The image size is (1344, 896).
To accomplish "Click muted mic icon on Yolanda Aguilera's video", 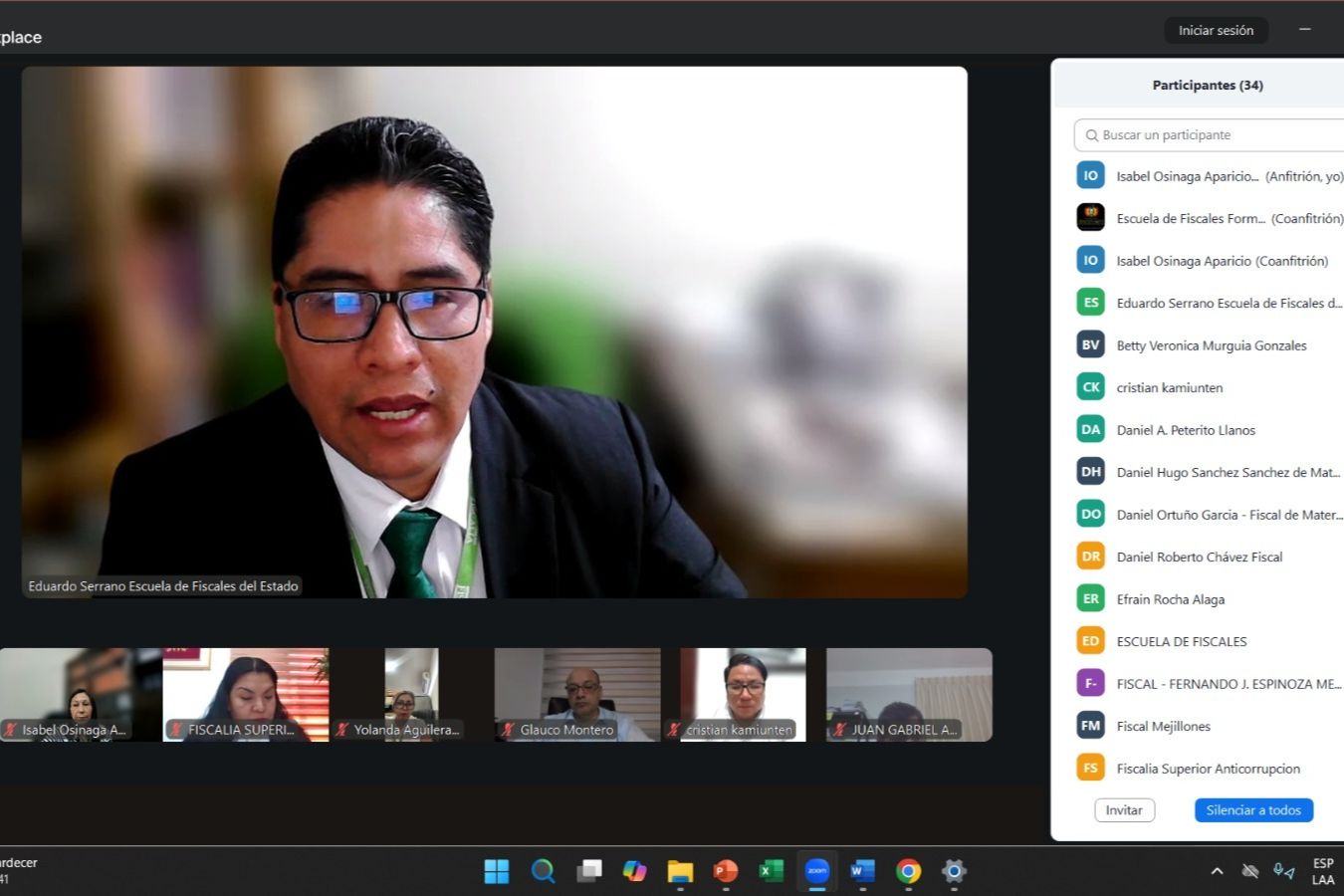I will [341, 730].
